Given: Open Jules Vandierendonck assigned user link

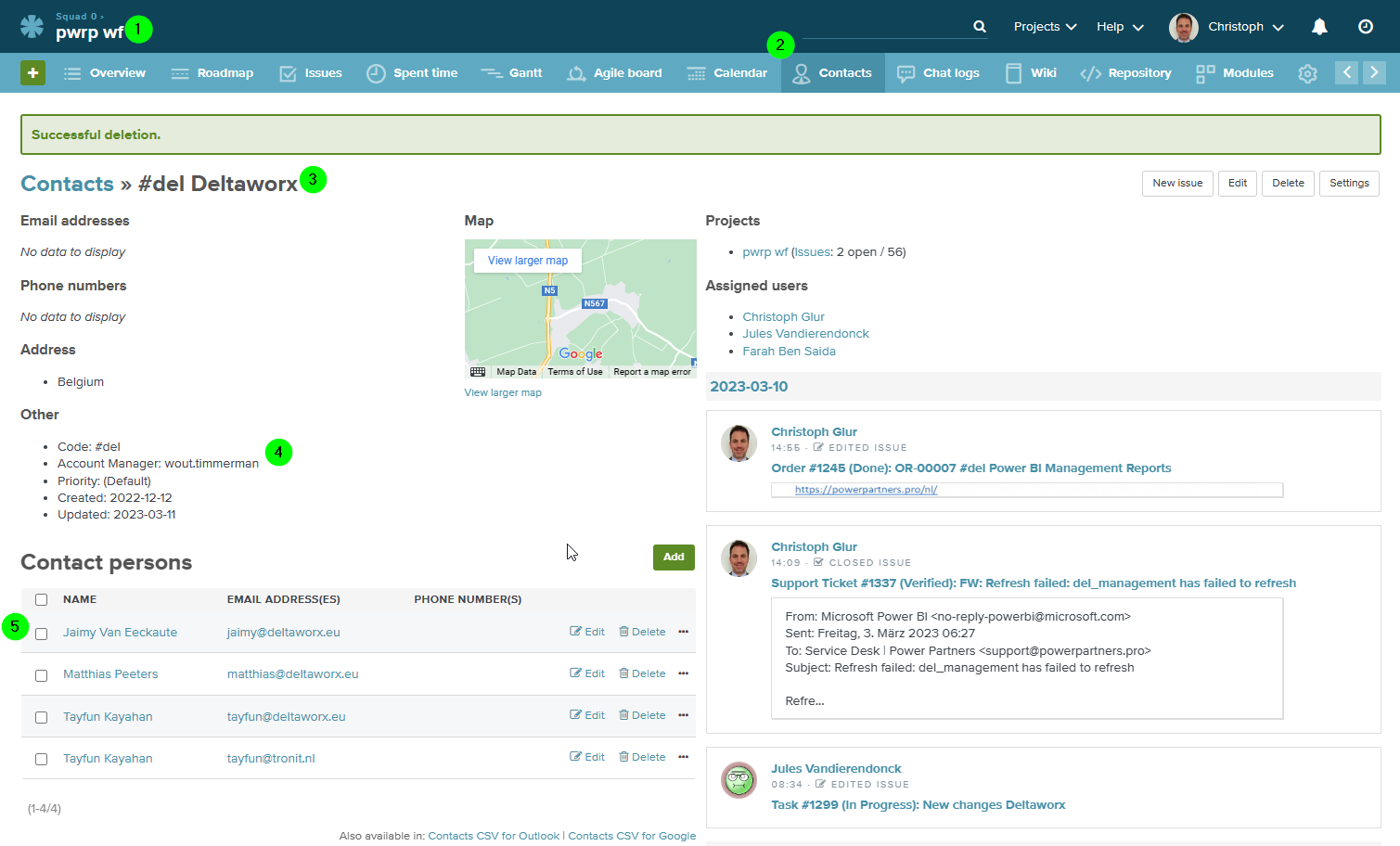Looking at the screenshot, I should (805, 334).
